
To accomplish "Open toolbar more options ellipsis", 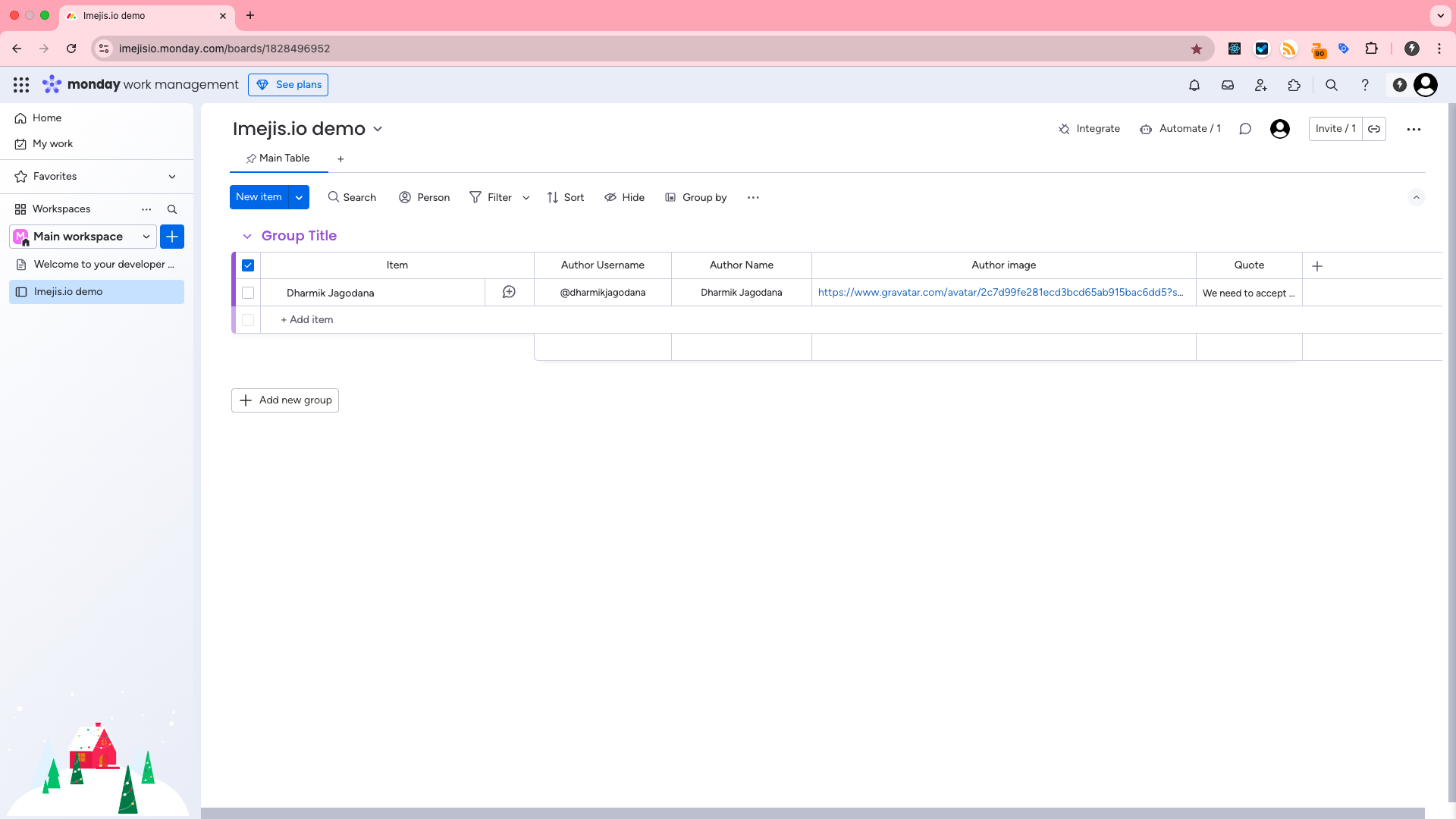I will tap(753, 197).
